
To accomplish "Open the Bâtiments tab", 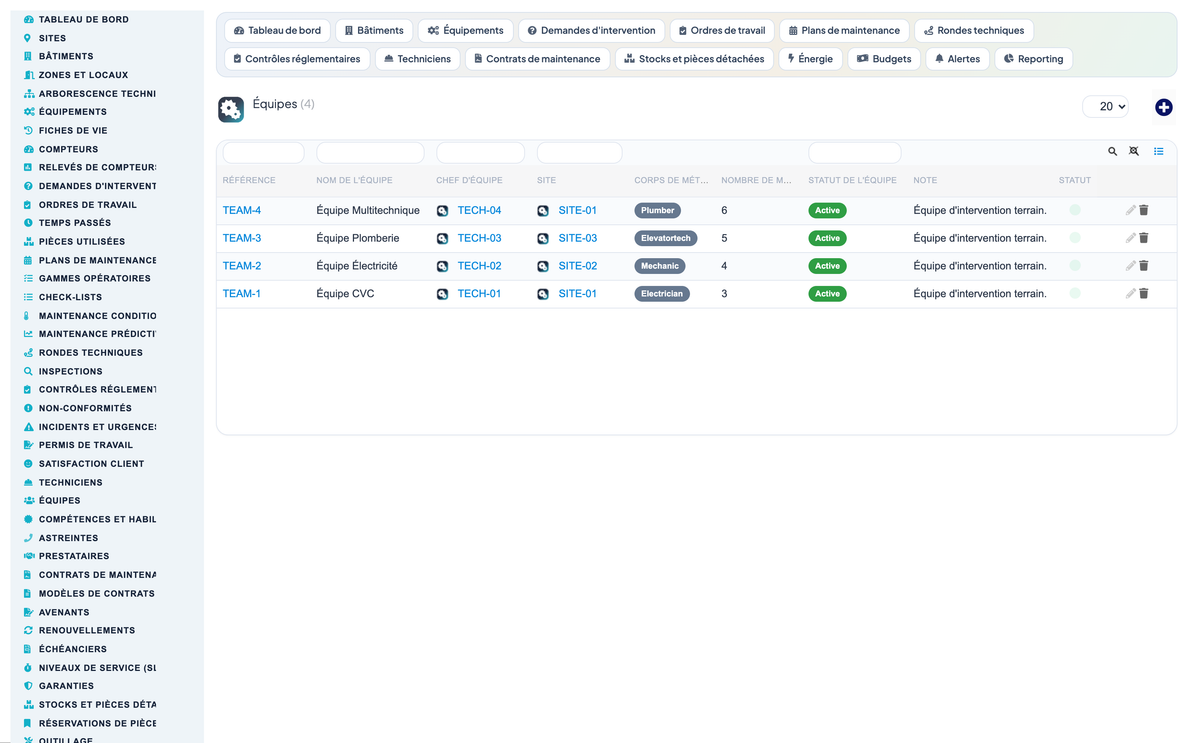I will tap(374, 31).
